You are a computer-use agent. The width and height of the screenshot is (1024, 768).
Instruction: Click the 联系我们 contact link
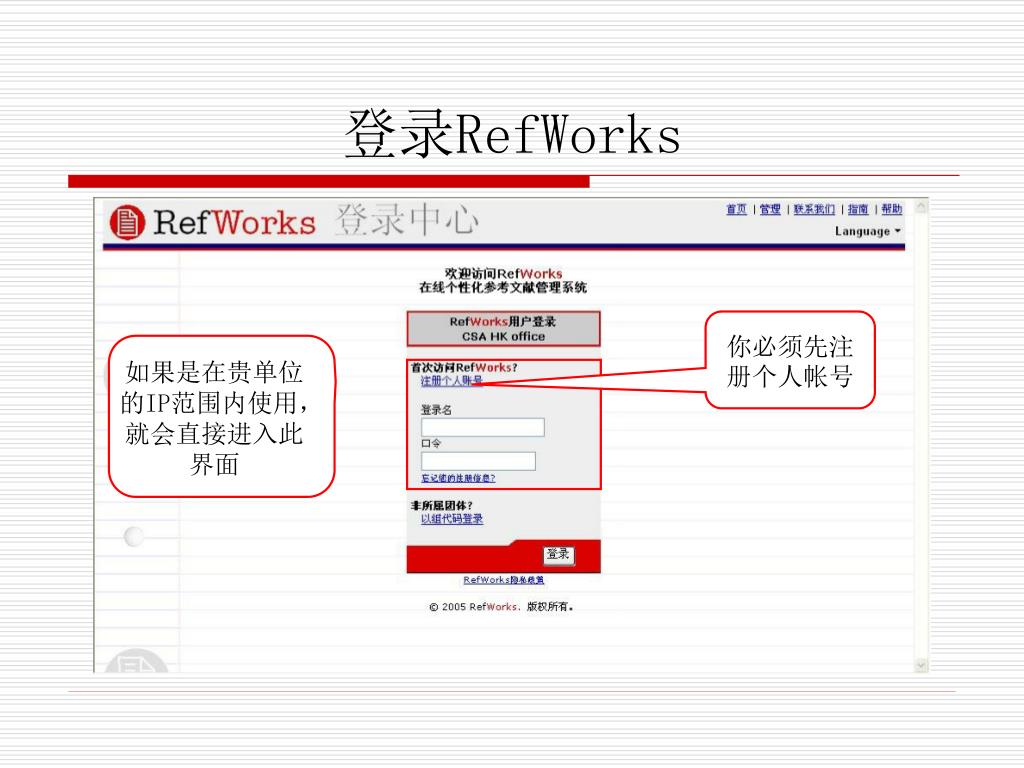(814, 209)
